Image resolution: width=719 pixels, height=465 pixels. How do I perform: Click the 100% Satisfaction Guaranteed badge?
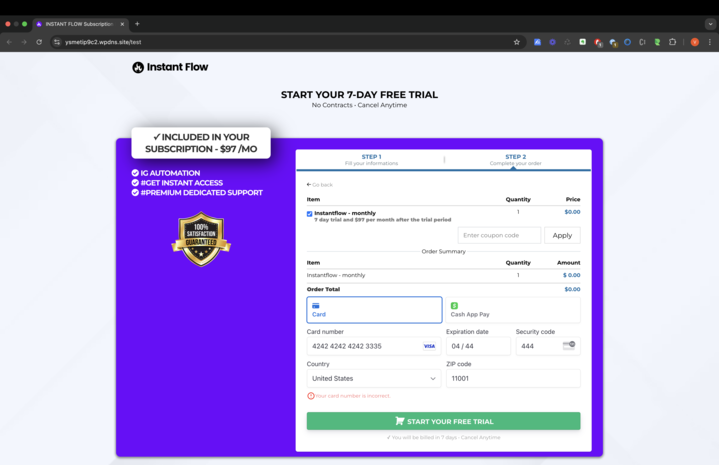[x=201, y=239]
